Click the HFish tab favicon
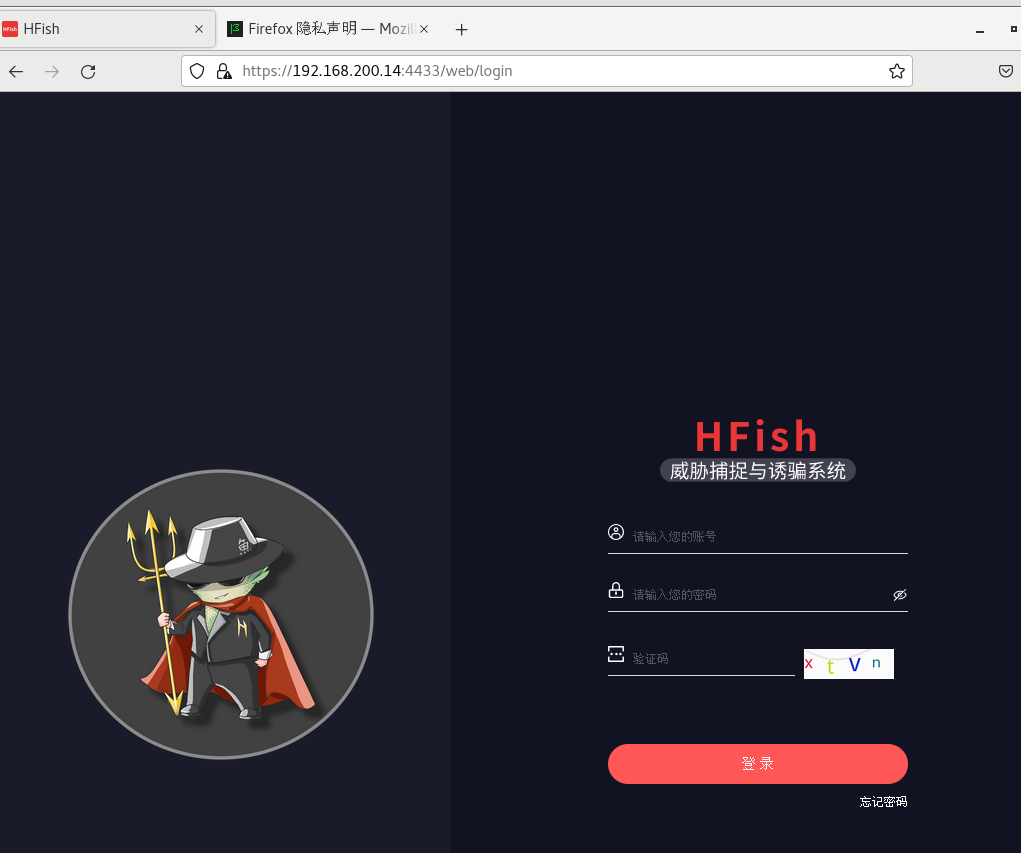 coord(10,29)
